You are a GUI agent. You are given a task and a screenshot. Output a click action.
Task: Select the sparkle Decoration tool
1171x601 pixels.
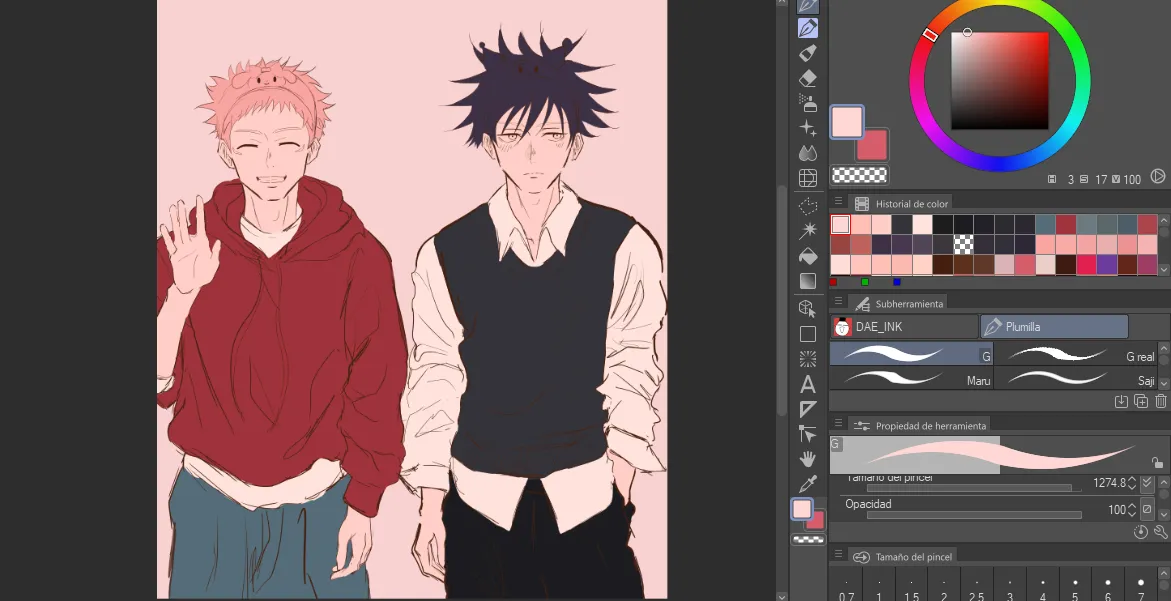(x=807, y=128)
